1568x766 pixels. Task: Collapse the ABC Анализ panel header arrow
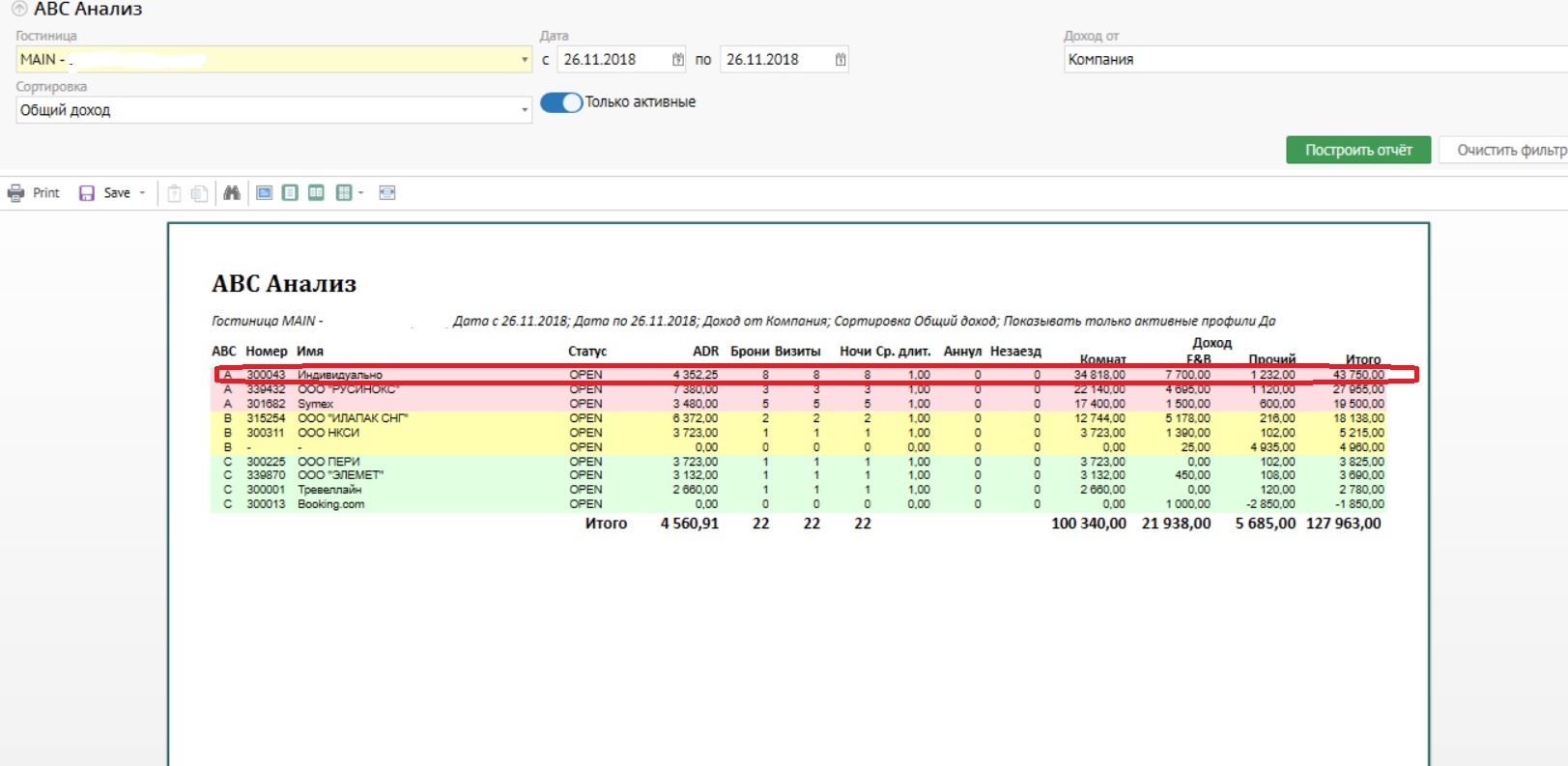coord(18,10)
